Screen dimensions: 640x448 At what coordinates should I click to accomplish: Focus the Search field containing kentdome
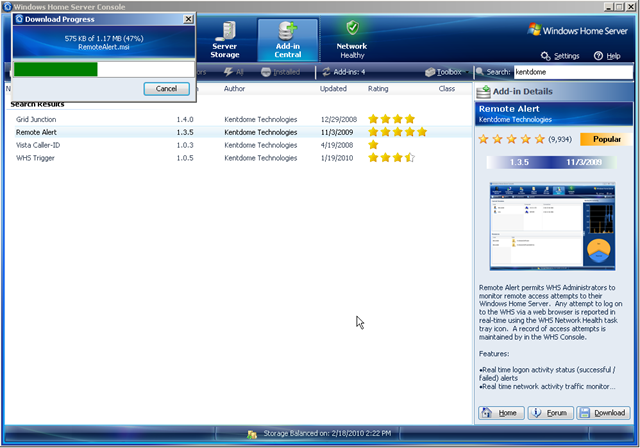click(x=573, y=72)
